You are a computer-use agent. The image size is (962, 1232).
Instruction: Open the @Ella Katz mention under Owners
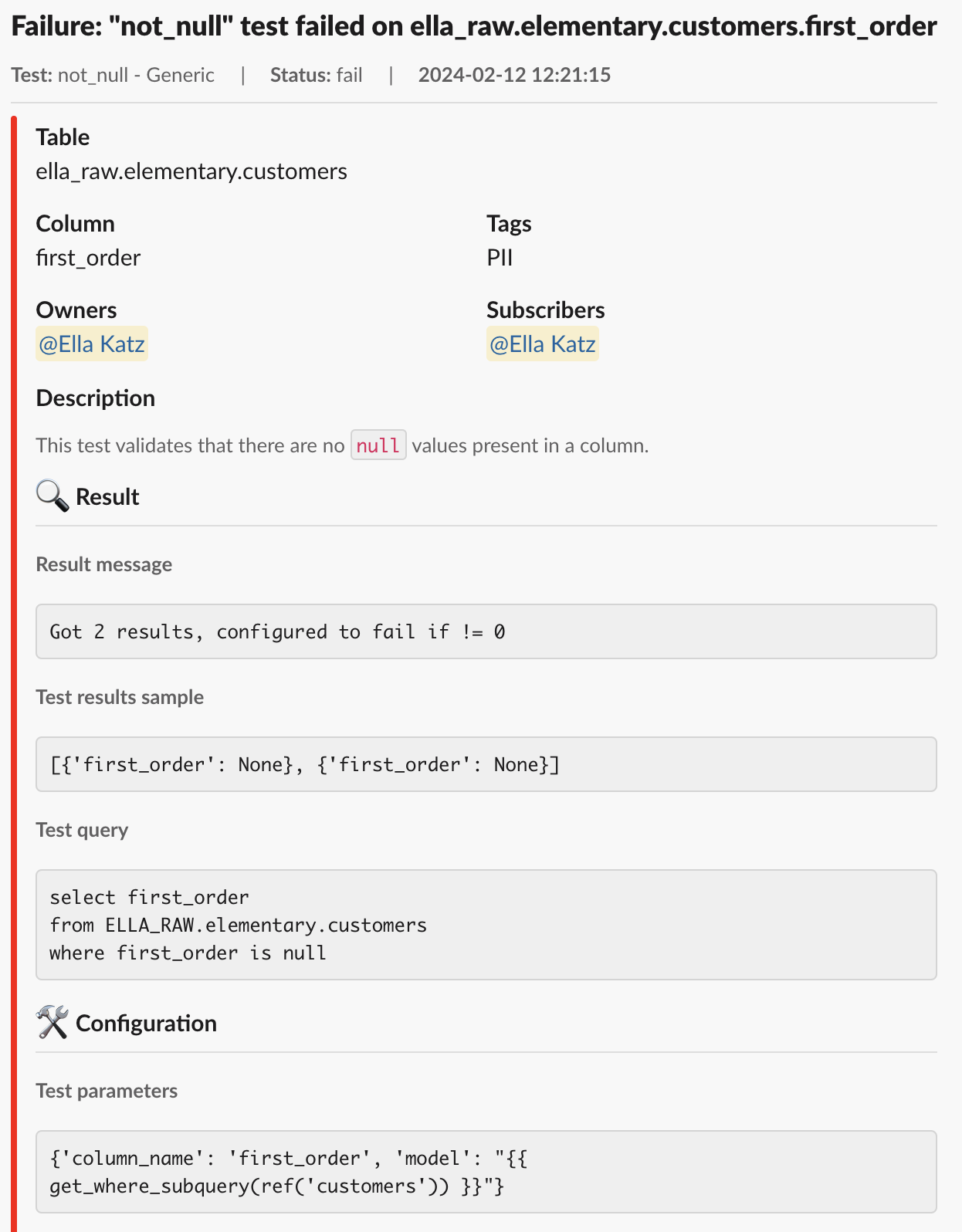pos(92,344)
